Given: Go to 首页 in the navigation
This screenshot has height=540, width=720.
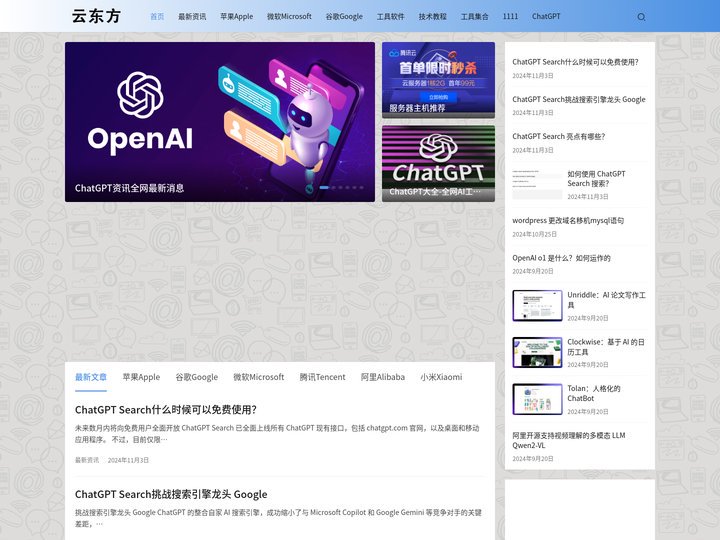Looking at the screenshot, I should coord(157,17).
